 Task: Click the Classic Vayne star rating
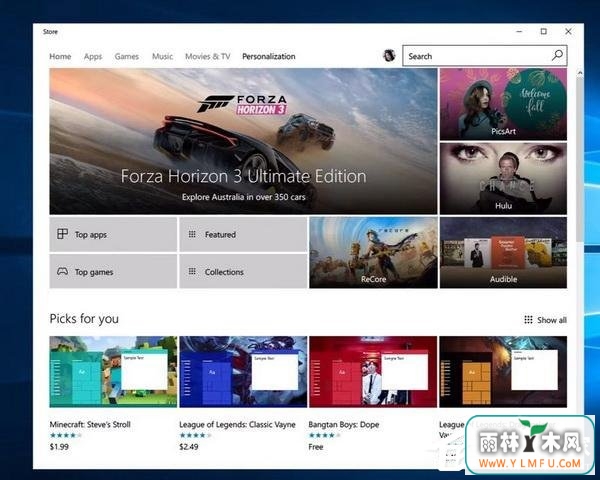click(195, 435)
